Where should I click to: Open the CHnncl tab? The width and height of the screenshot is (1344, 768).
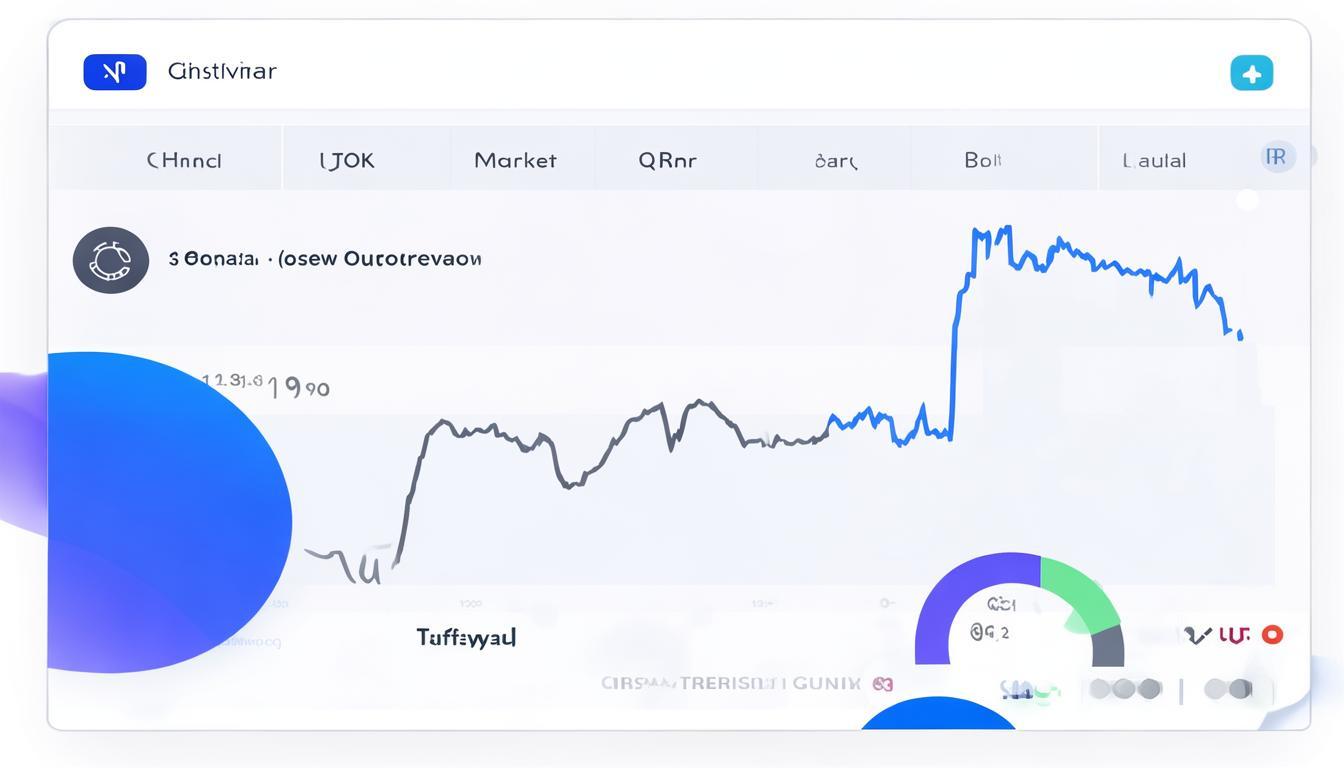tap(184, 160)
